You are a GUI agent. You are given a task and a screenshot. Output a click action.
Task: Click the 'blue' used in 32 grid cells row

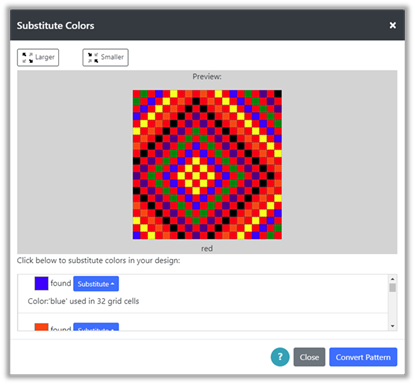click(x=83, y=301)
